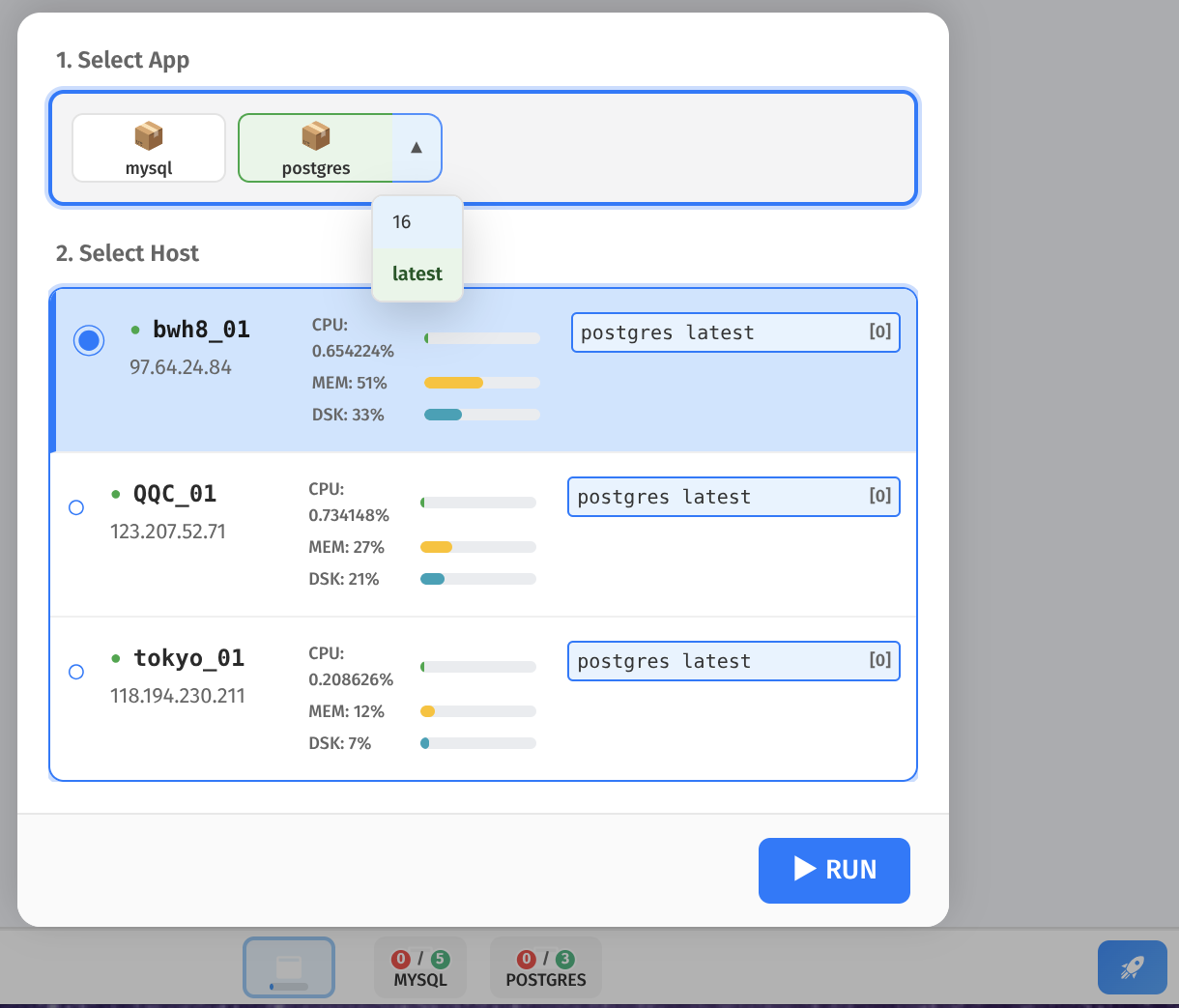This screenshot has height=1008, width=1179.
Task: Launch deployments via the rocket icon
Action: coord(1132,967)
